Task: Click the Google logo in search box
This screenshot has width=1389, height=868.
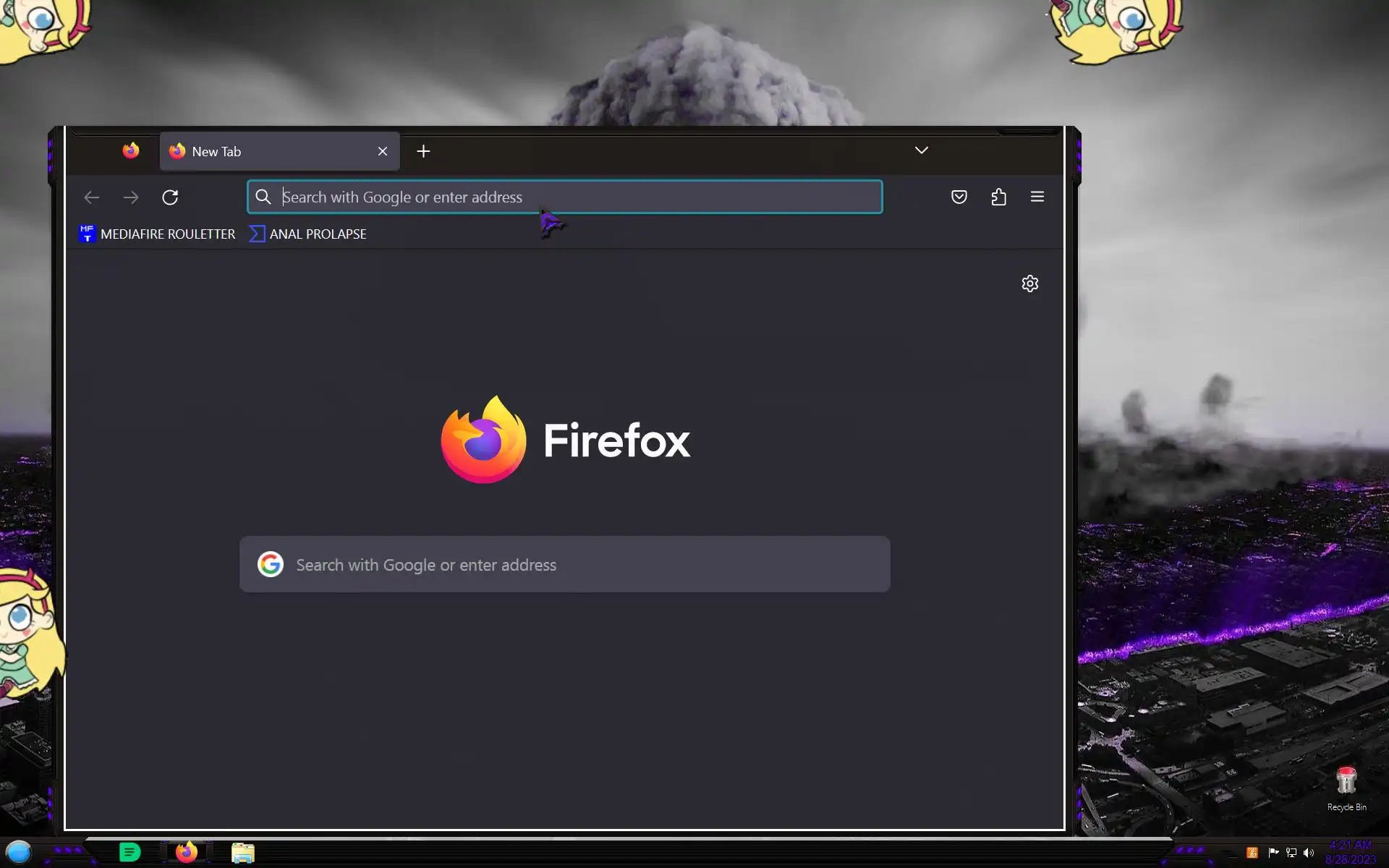Action: (271, 564)
